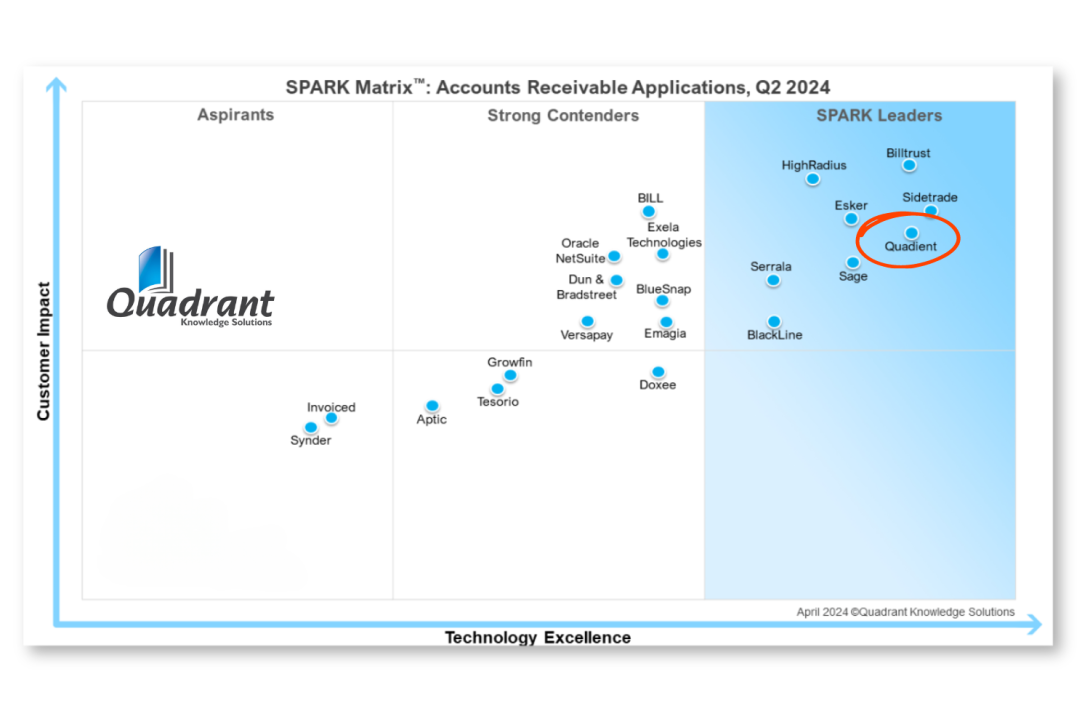Click the Customer Impact axis label
This screenshot has width=1090, height=727.
[x=44, y=351]
